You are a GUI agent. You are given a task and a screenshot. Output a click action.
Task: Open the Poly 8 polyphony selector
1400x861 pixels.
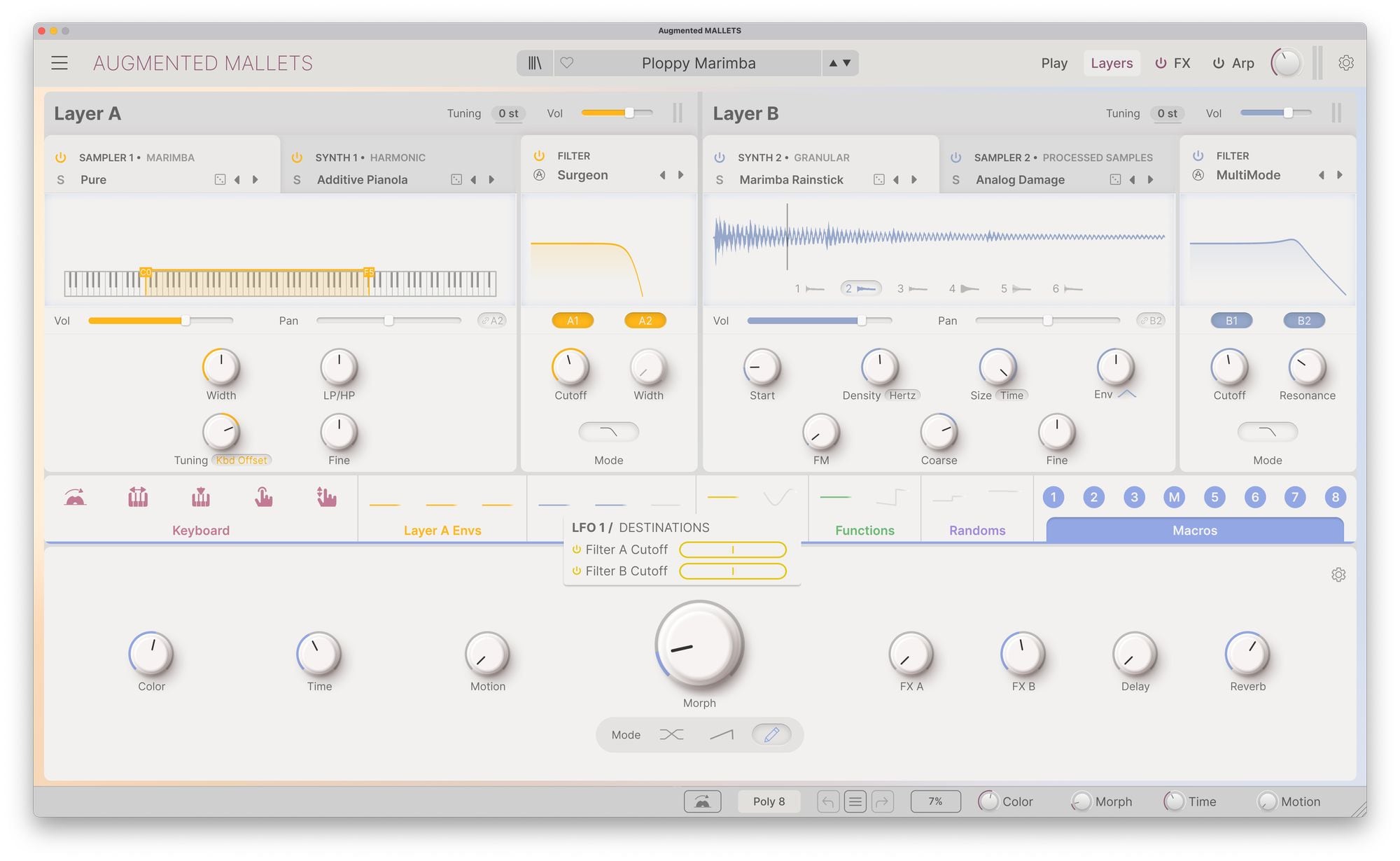769,801
